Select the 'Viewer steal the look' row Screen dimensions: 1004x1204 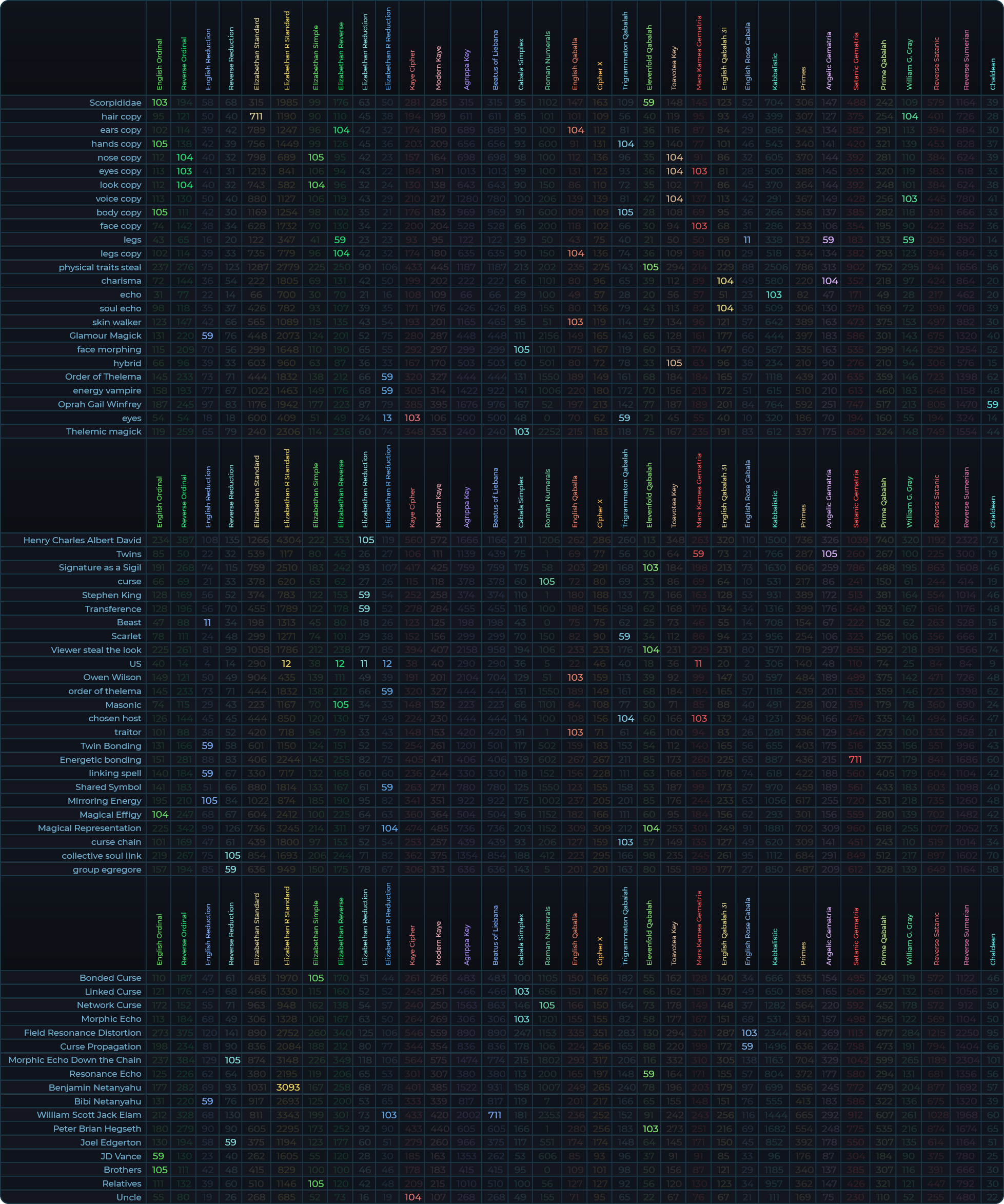tap(96, 649)
